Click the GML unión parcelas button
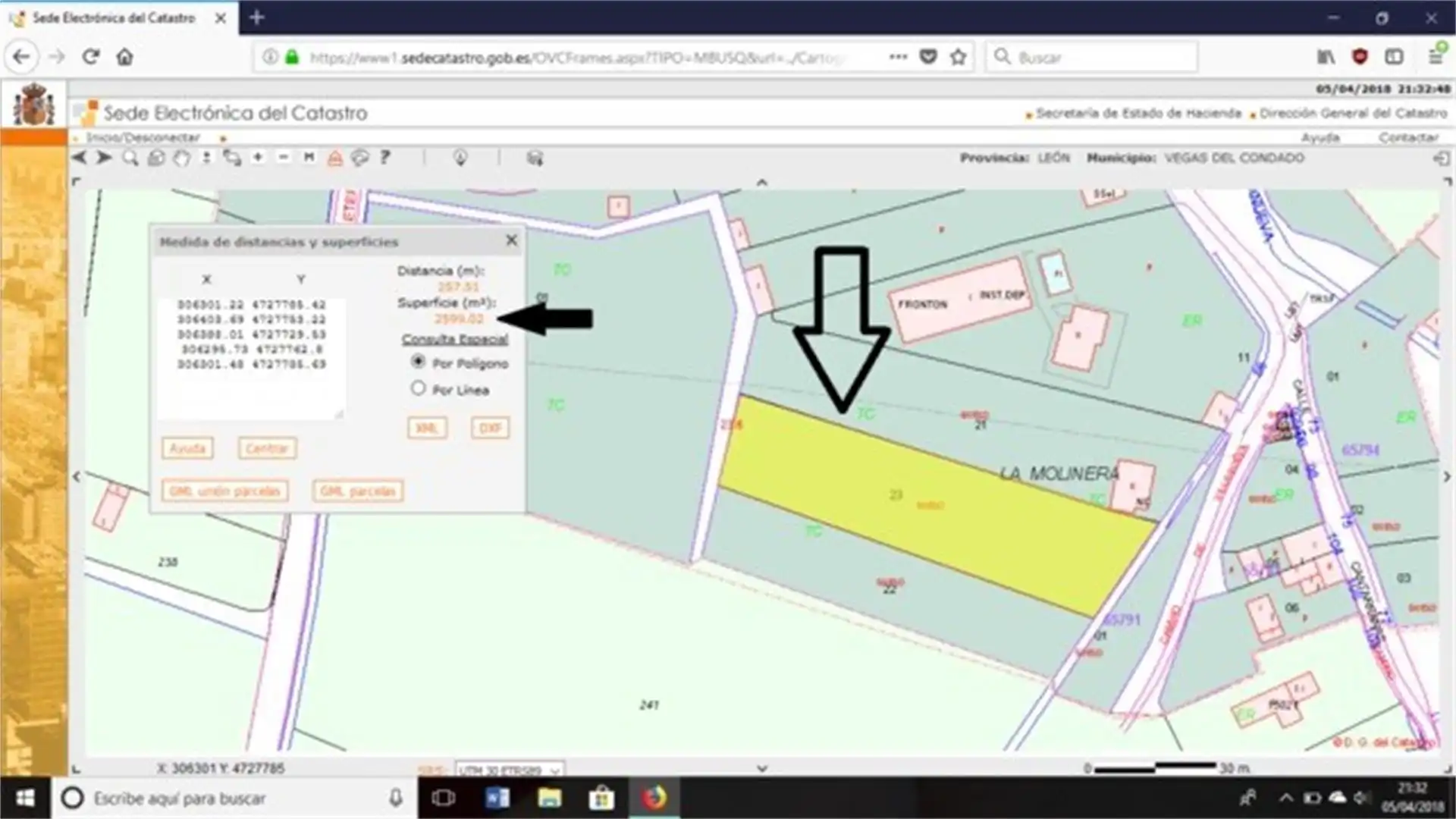Screen dimensions: 1456x819 (224, 491)
